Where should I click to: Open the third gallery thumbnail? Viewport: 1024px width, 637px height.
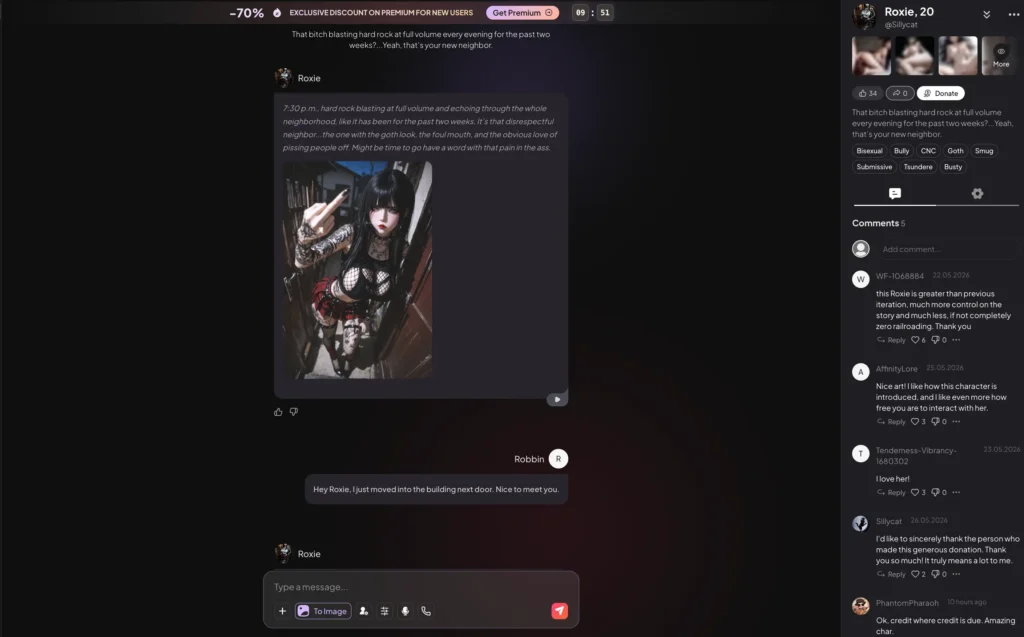957,56
